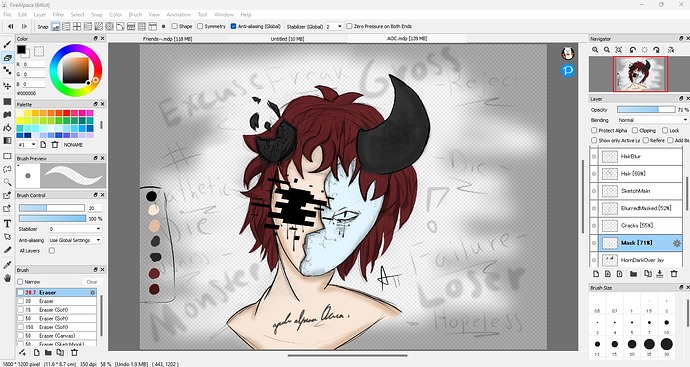Check the Narrow checkbox in Brush panel

20,282
